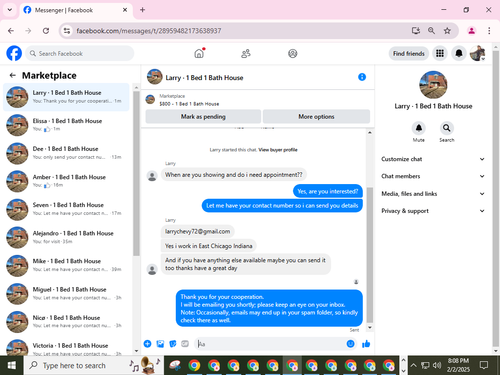Choose a GIF icon in composer
Image resolution: width=500 pixels, height=375 pixels.
[185, 344]
